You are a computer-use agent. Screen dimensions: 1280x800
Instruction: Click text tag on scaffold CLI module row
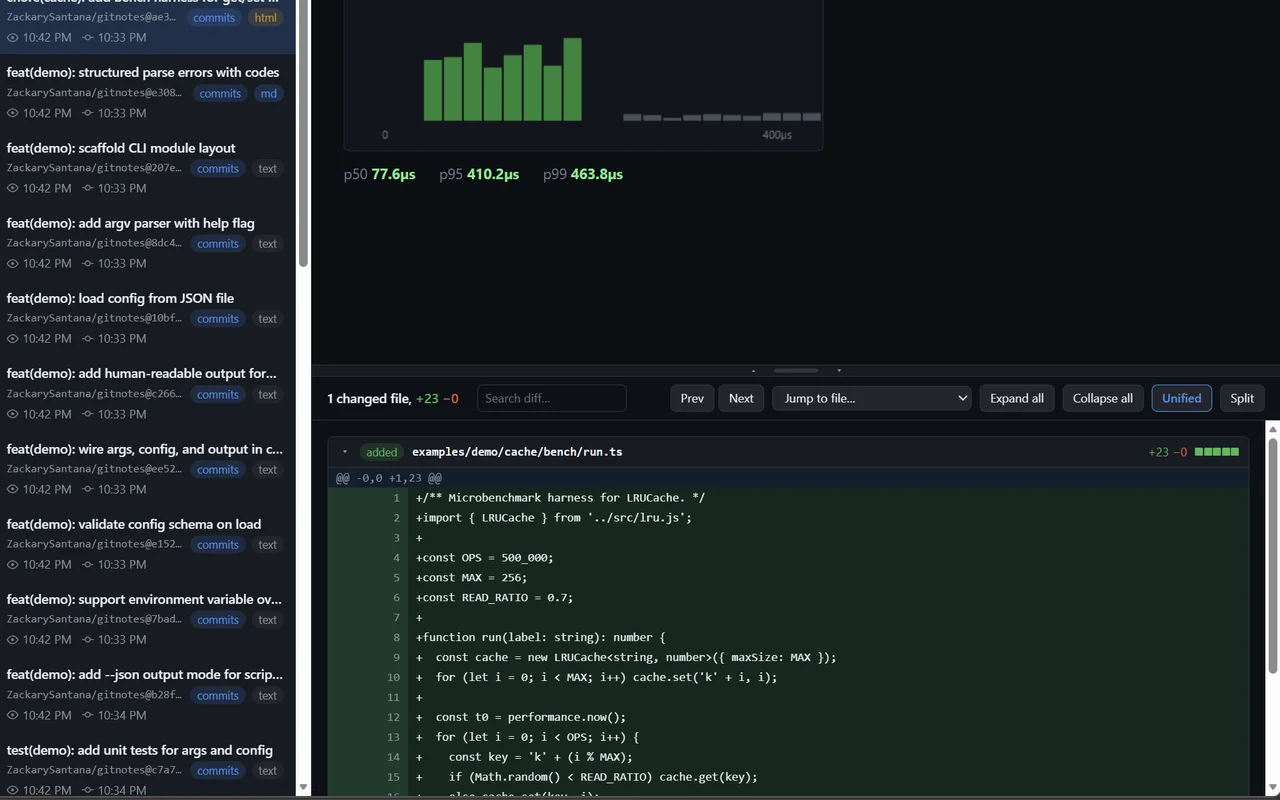(x=267, y=169)
